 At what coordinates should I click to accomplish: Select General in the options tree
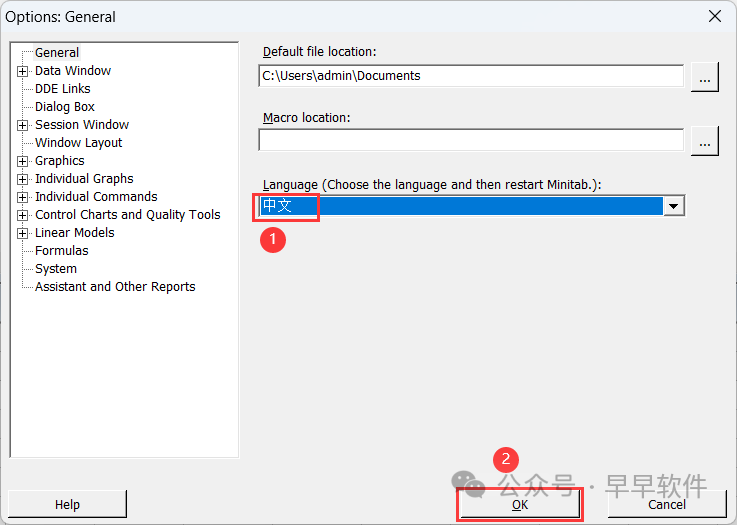click(x=57, y=53)
